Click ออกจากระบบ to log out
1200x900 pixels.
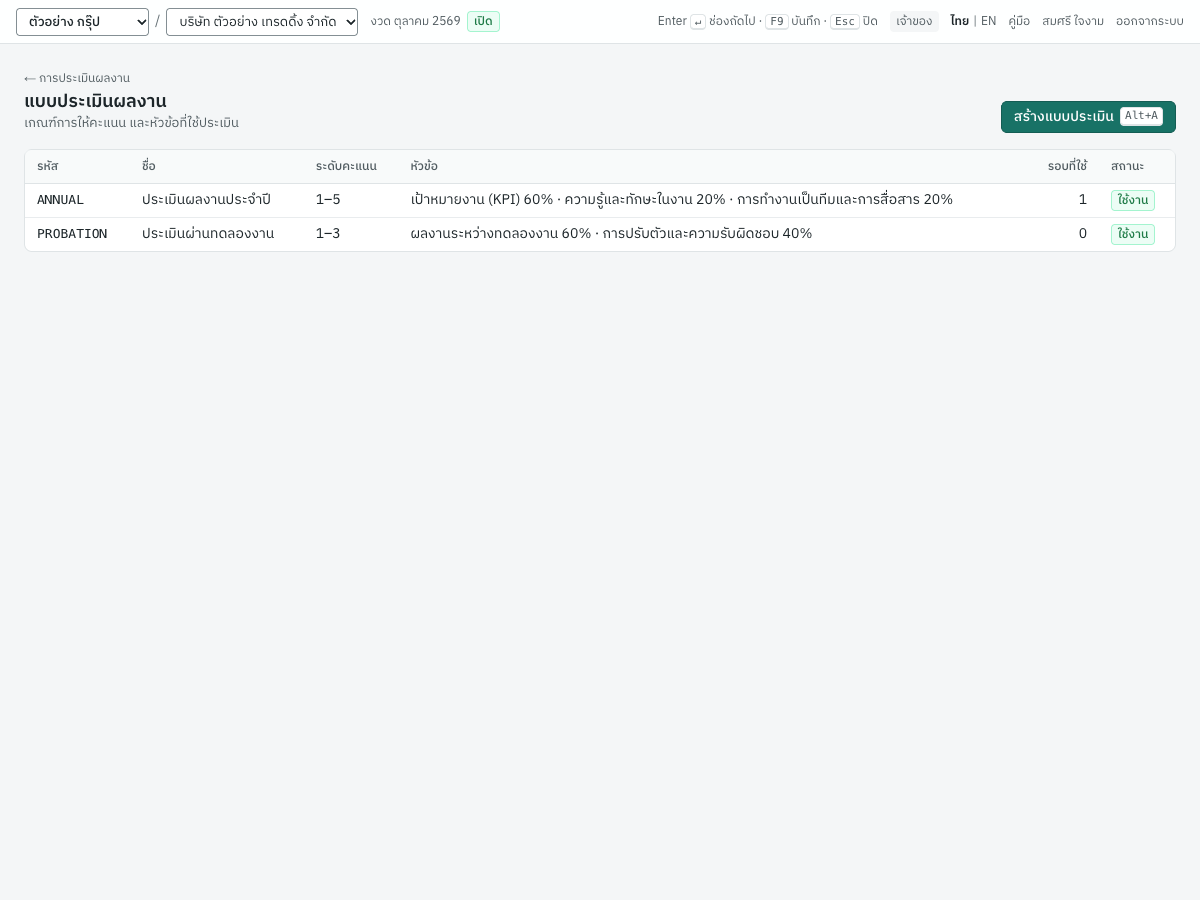point(1150,21)
